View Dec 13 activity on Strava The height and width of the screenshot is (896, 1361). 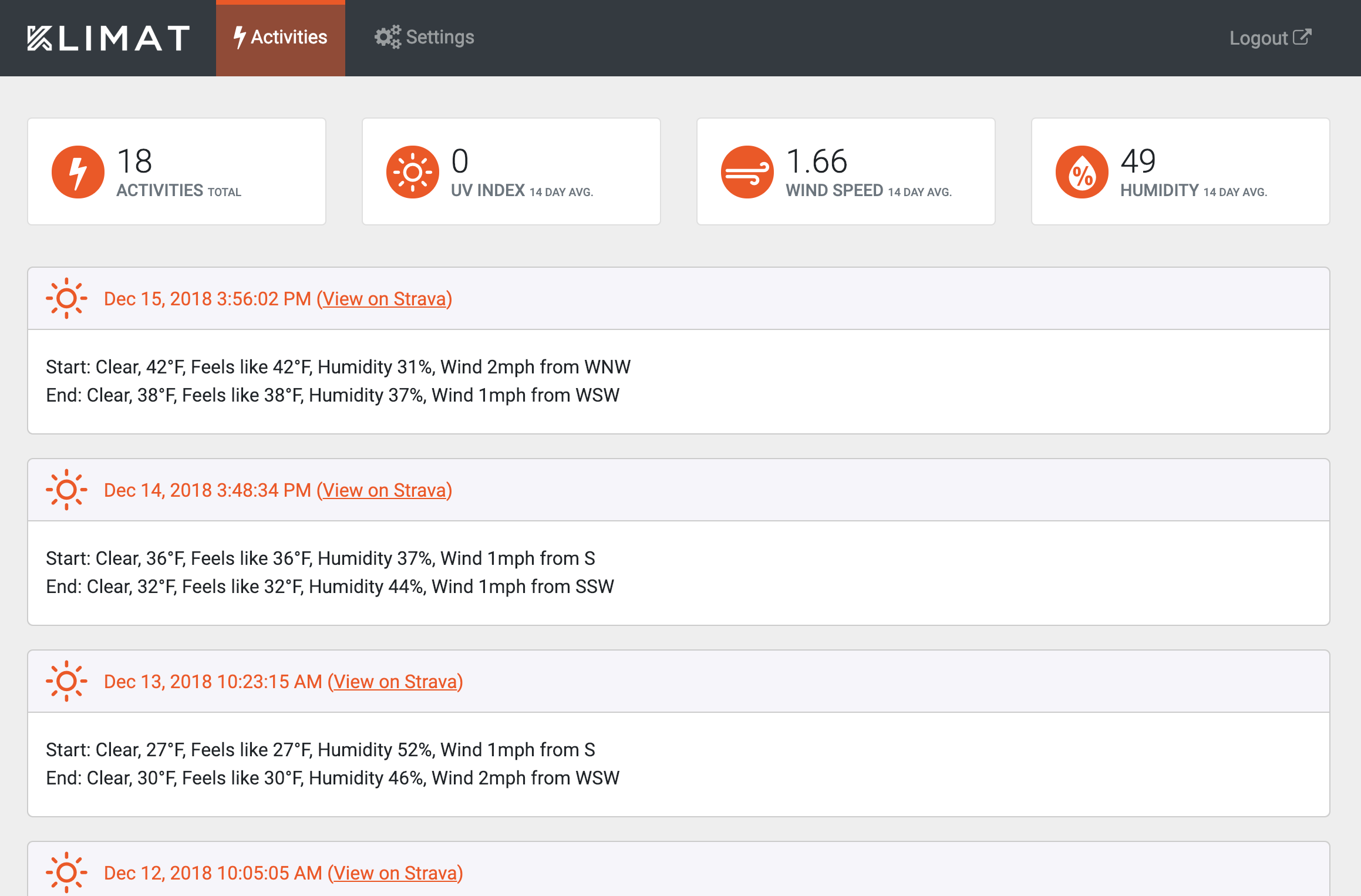point(396,682)
